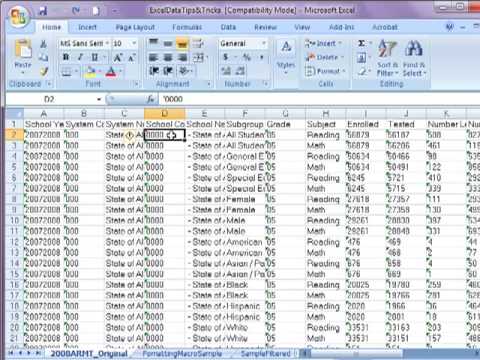This screenshot has width=480, height=360.
Task: Decrease decimal places
Action: click(x=241, y=71)
